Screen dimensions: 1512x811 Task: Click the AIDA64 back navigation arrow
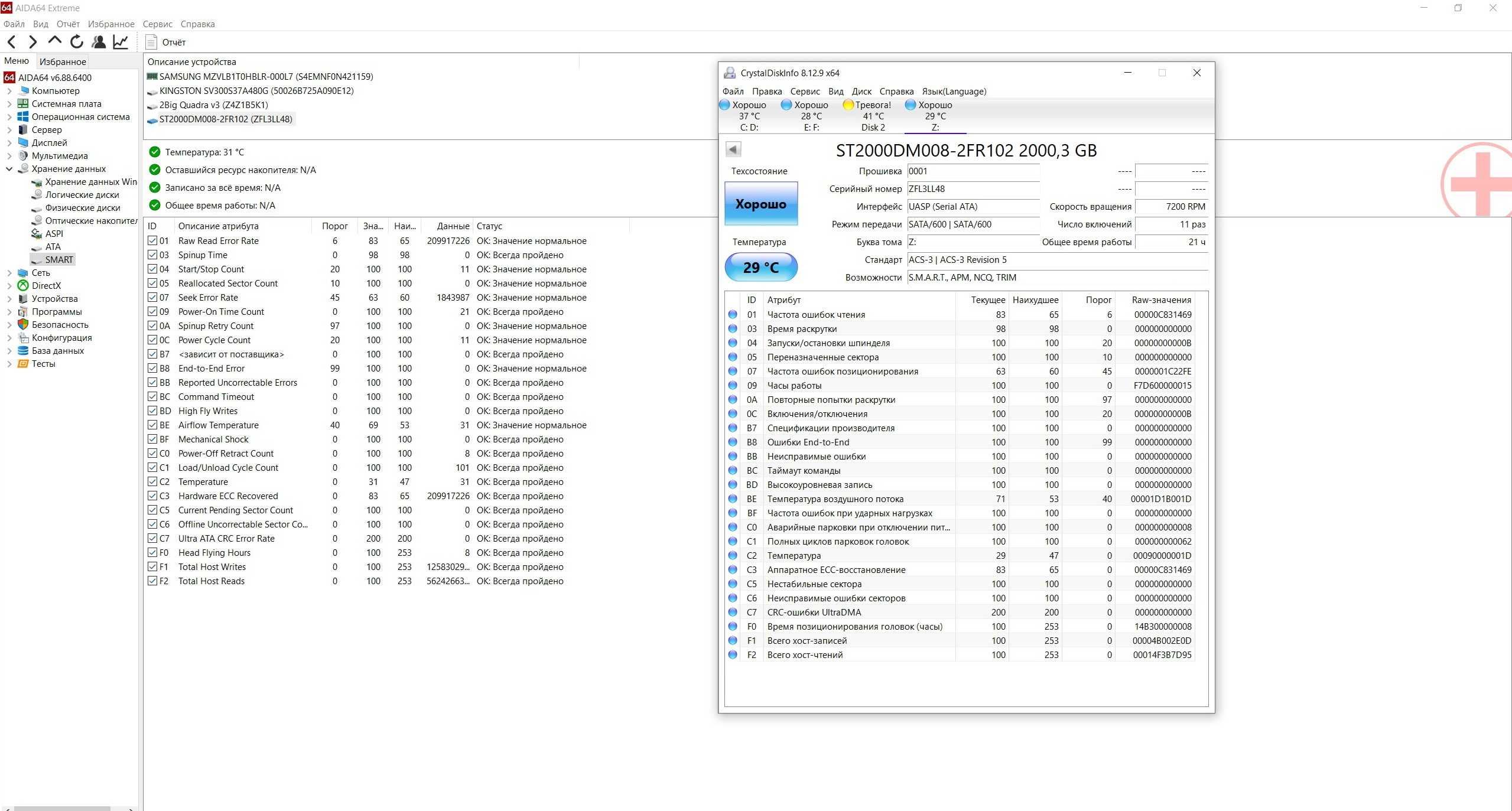[x=11, y=42]
